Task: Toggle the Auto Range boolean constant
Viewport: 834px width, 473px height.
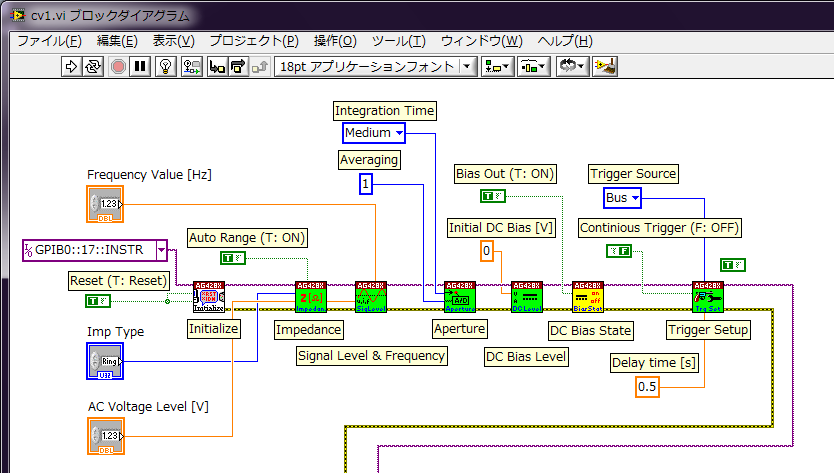Action: [x=232, y=258]
